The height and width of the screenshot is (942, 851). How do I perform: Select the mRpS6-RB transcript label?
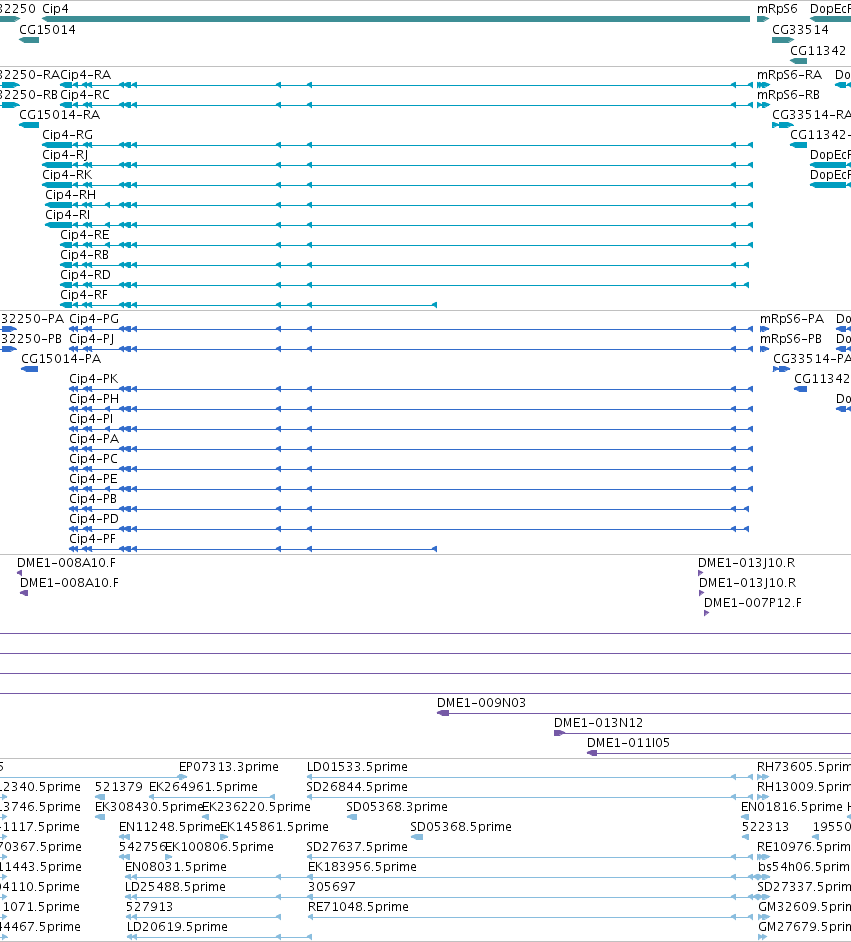[789, 94]
